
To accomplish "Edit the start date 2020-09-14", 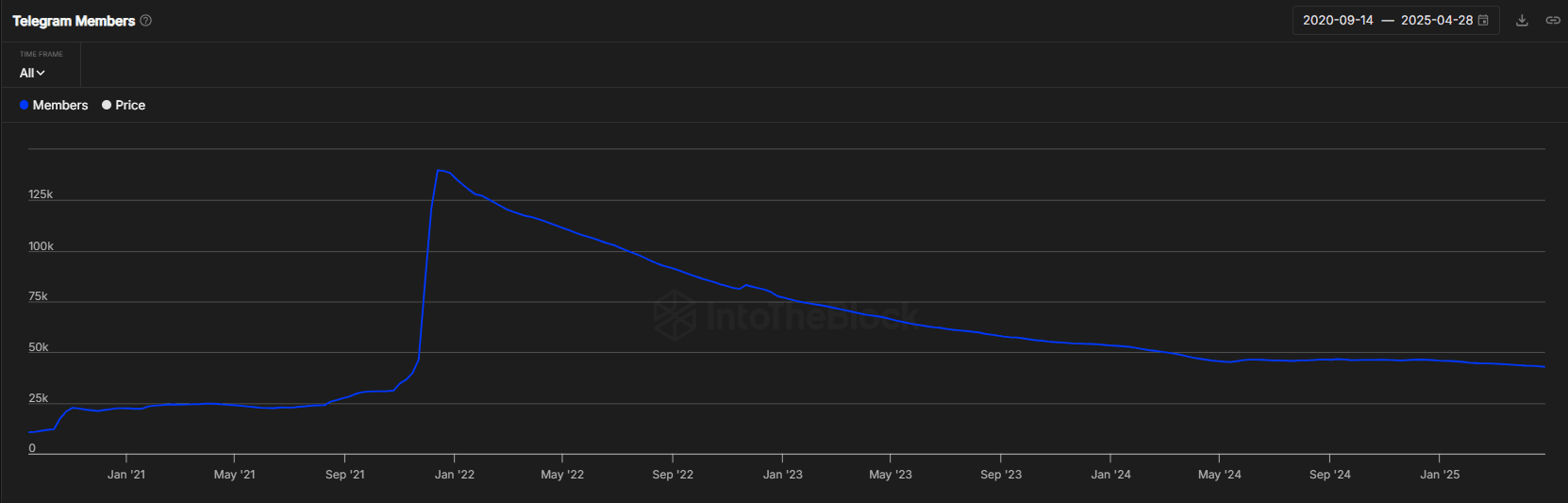I will click(x=1338, y=20).
